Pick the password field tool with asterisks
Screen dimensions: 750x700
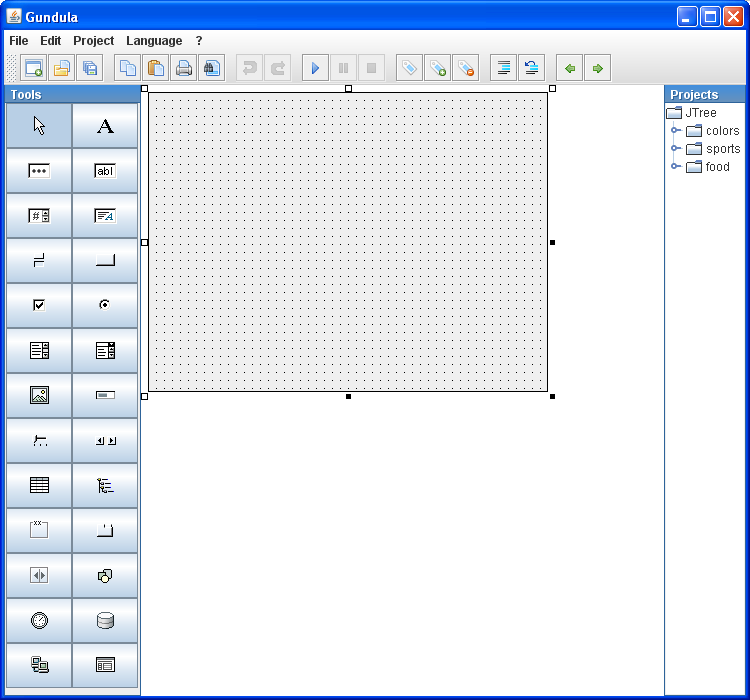[39, 171]
